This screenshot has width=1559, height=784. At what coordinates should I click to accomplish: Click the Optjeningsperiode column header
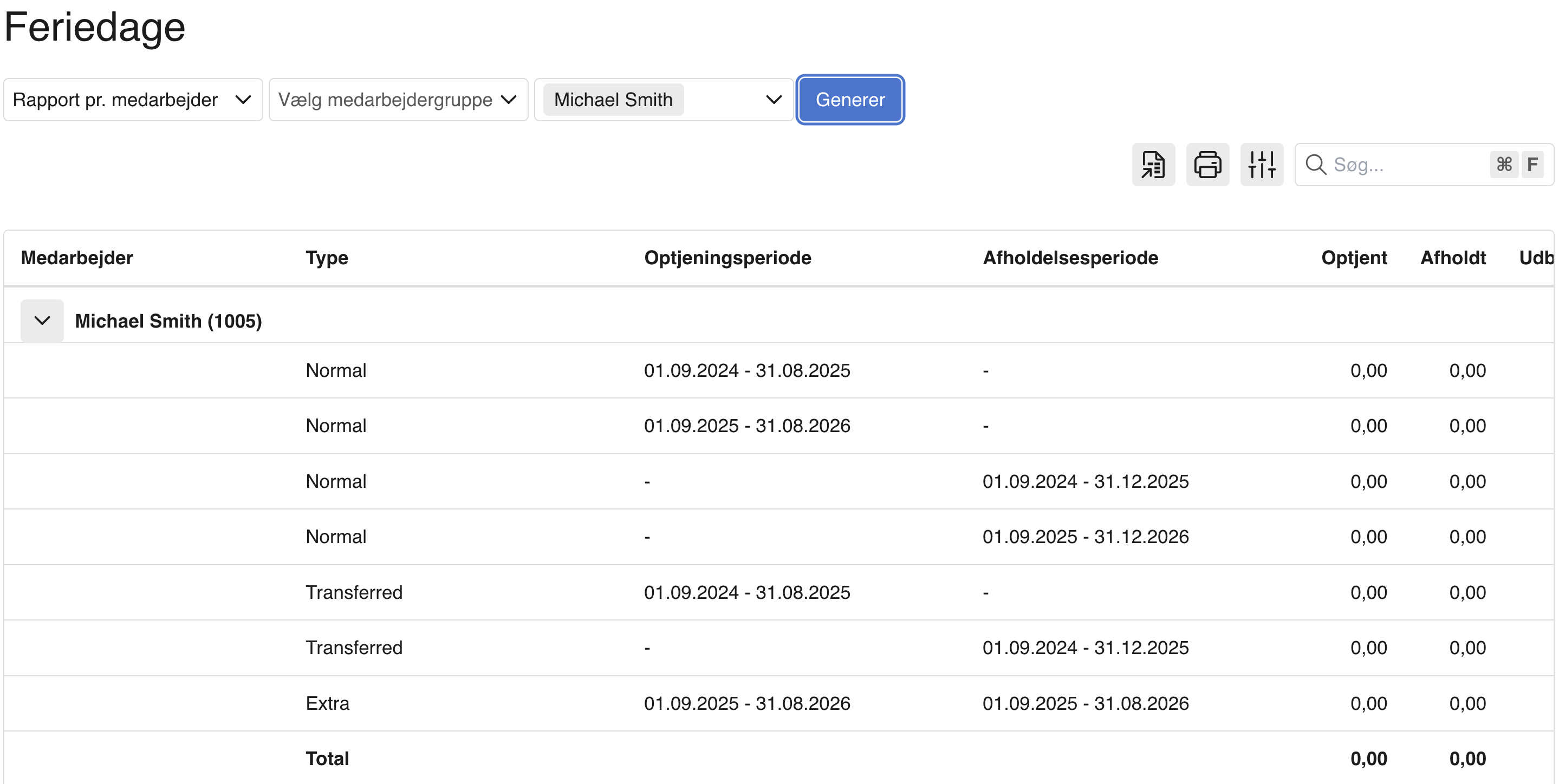(727, 258)
